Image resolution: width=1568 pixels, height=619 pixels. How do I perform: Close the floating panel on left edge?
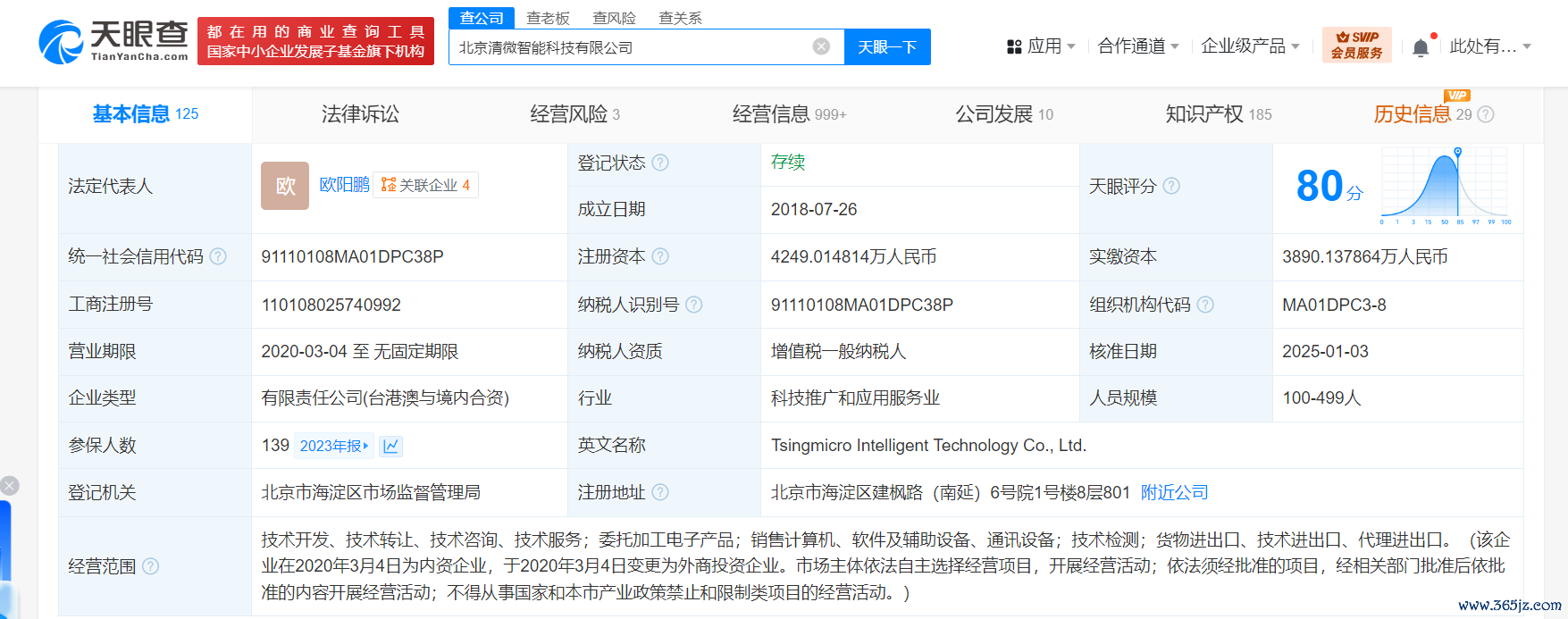coord(9,486)
